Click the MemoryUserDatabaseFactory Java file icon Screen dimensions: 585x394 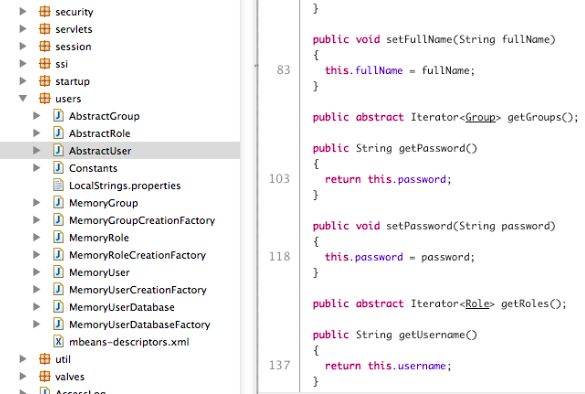pos(58,324)
